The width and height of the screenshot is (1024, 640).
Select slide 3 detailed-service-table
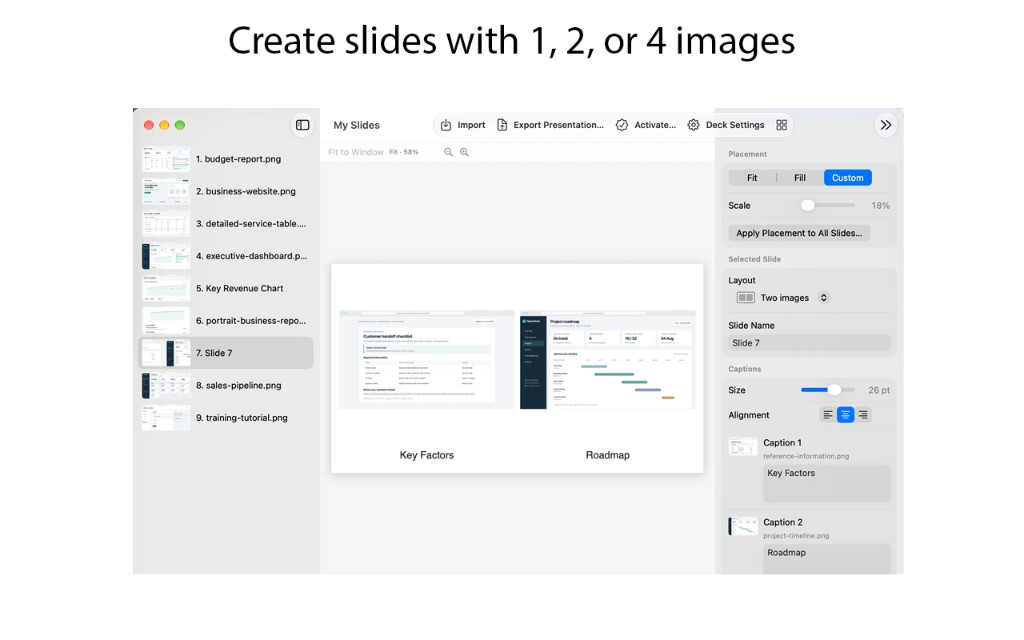226,223
